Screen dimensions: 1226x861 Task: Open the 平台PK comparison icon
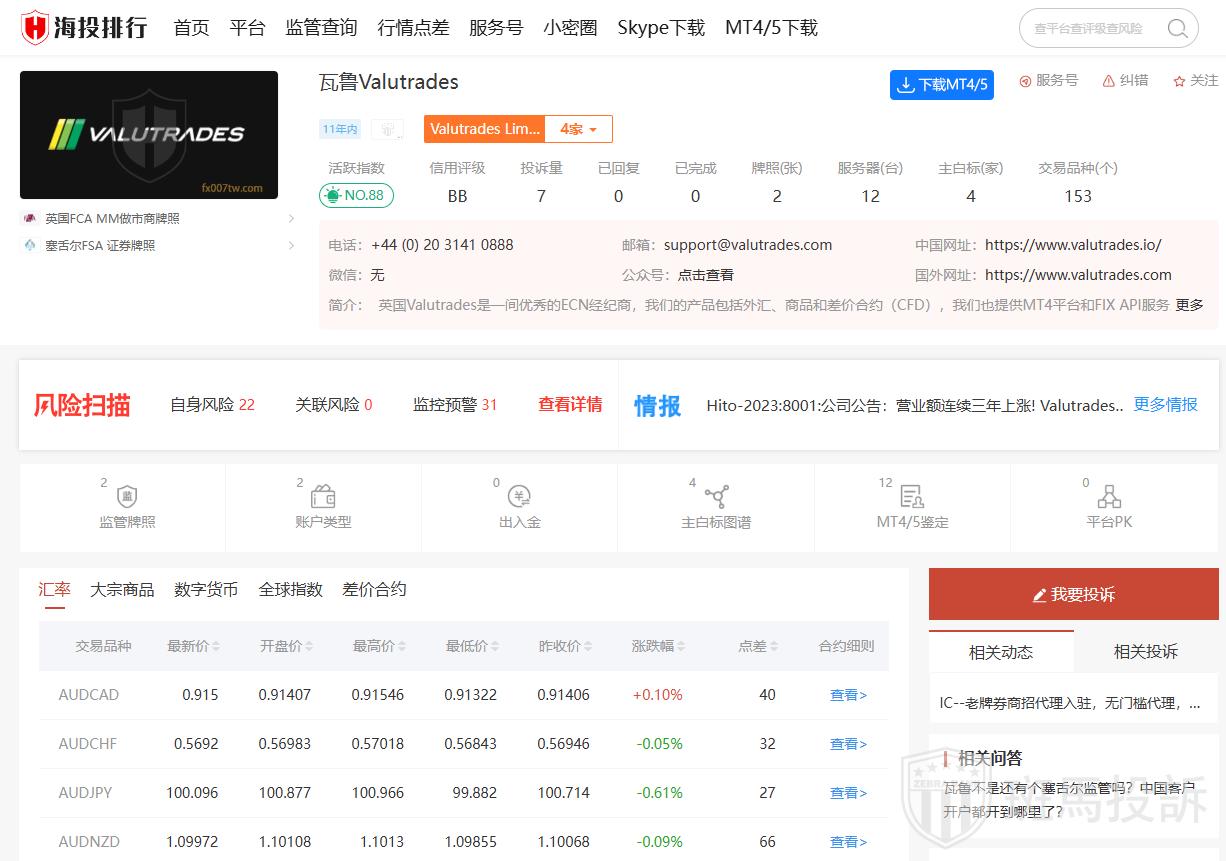pyautogui.click(x=1109, y=497)
